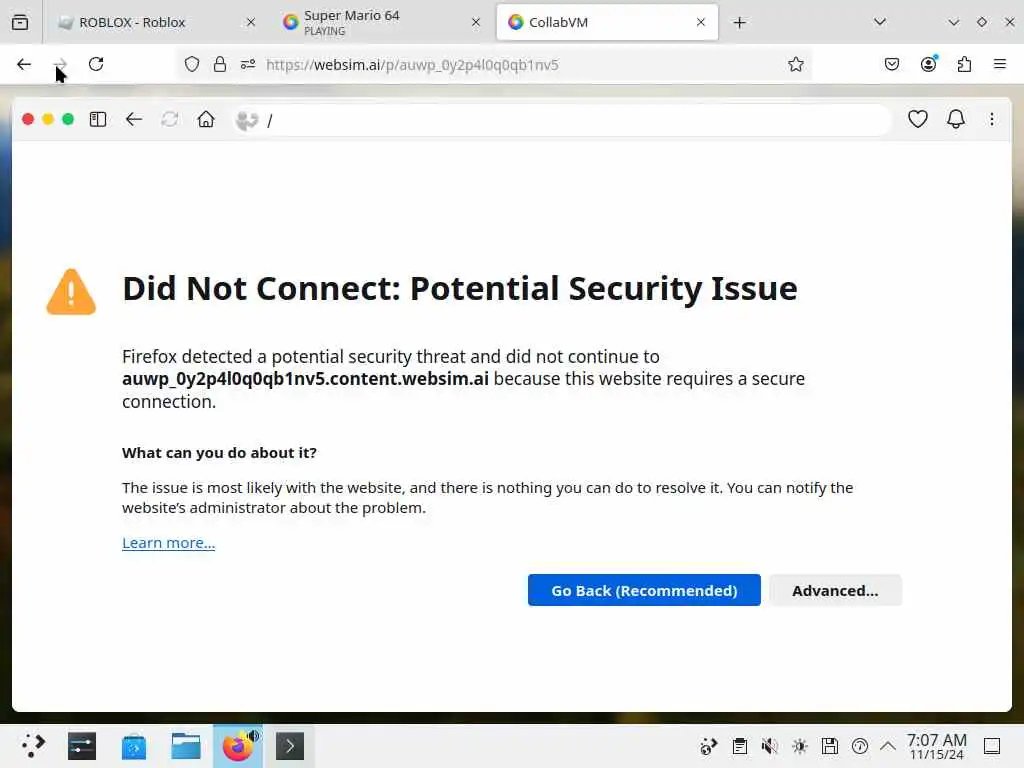The height and width of the screenshot is (768, 1024).
Task: Toggle muted volume icon in system tray
Action: (769, 746)
